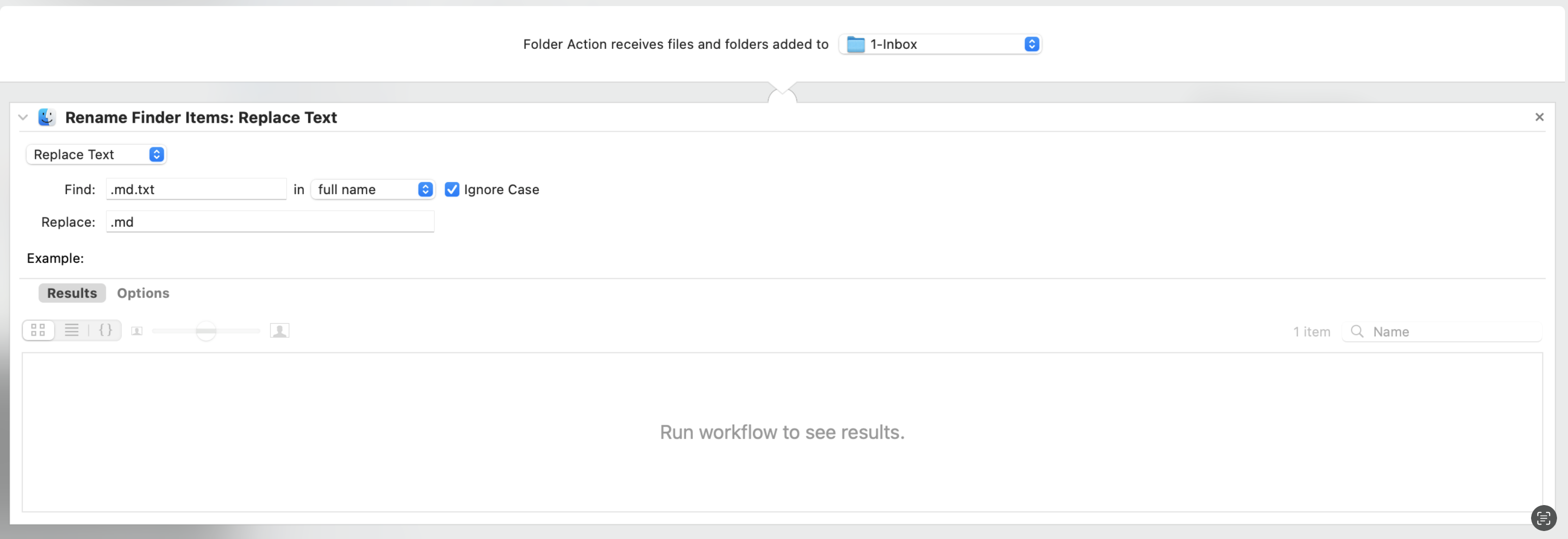Viewport: 1568px width, 539px height.
Task: Show results in braces data view
Action: [105, 330]
